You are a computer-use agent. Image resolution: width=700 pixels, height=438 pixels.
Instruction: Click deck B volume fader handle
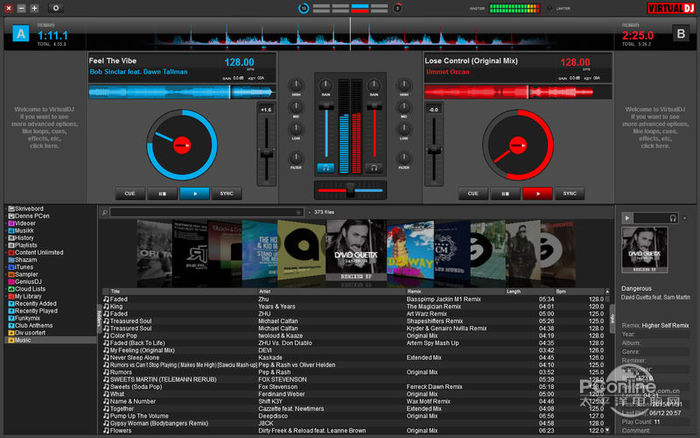tap(374, 107)
